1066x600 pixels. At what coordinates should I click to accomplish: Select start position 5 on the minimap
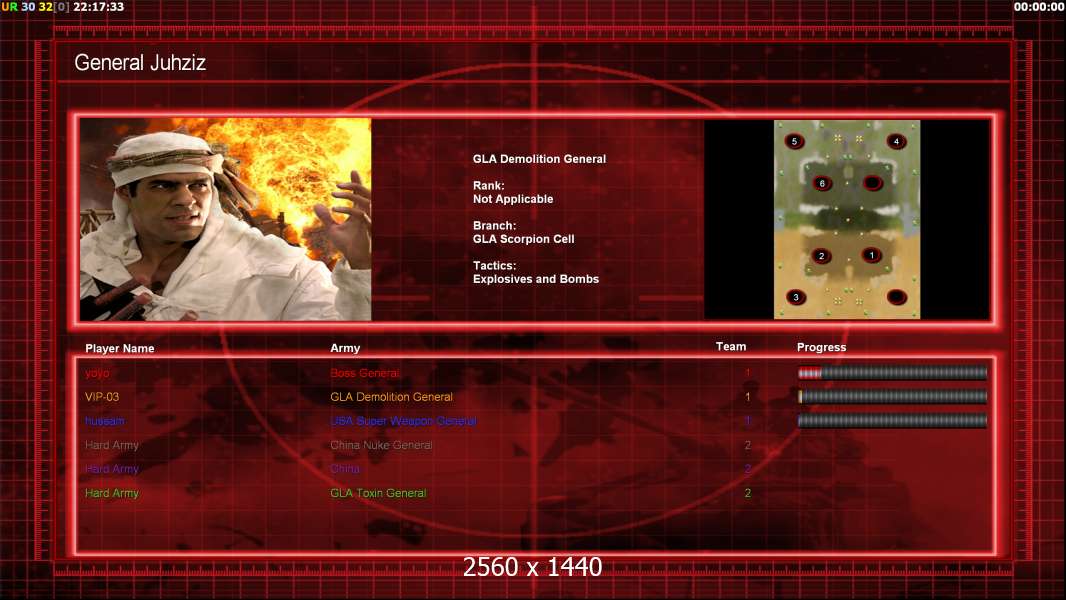click(794, 141)
